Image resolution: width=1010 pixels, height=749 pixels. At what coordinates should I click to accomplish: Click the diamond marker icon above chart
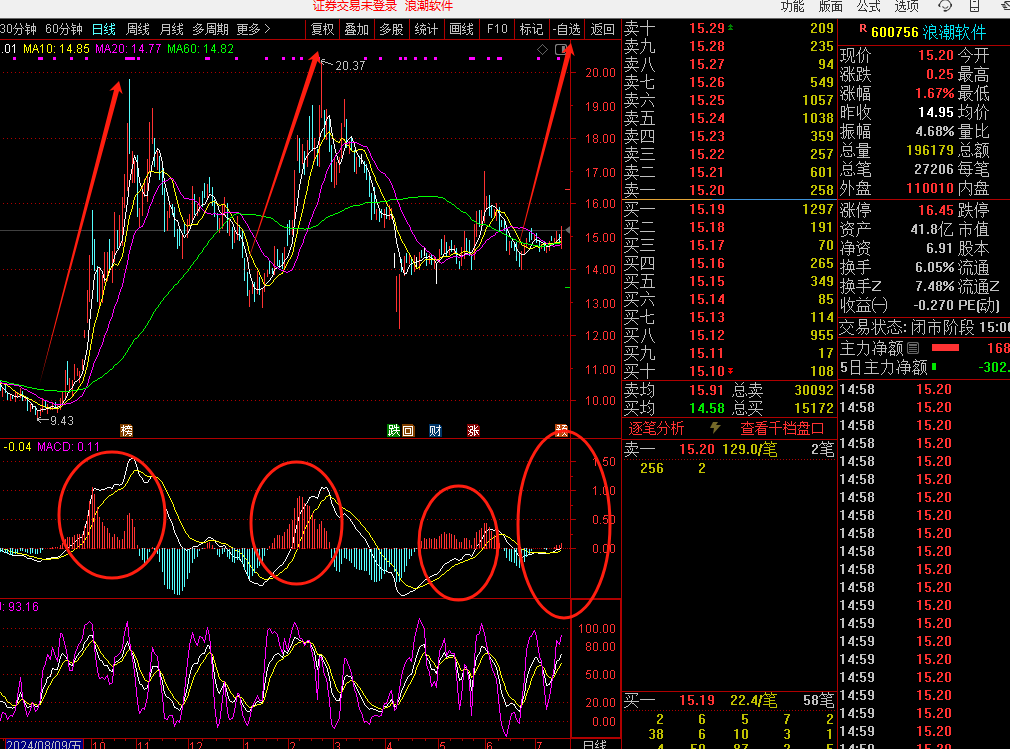[x=542, y=50]
